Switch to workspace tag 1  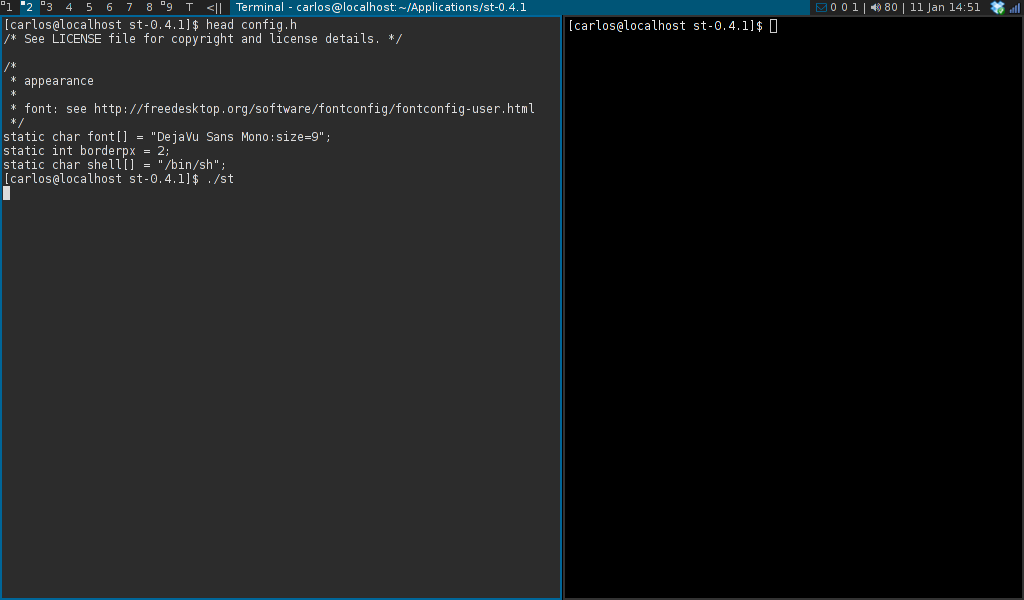pyautogui.click(x=8, y=7)
